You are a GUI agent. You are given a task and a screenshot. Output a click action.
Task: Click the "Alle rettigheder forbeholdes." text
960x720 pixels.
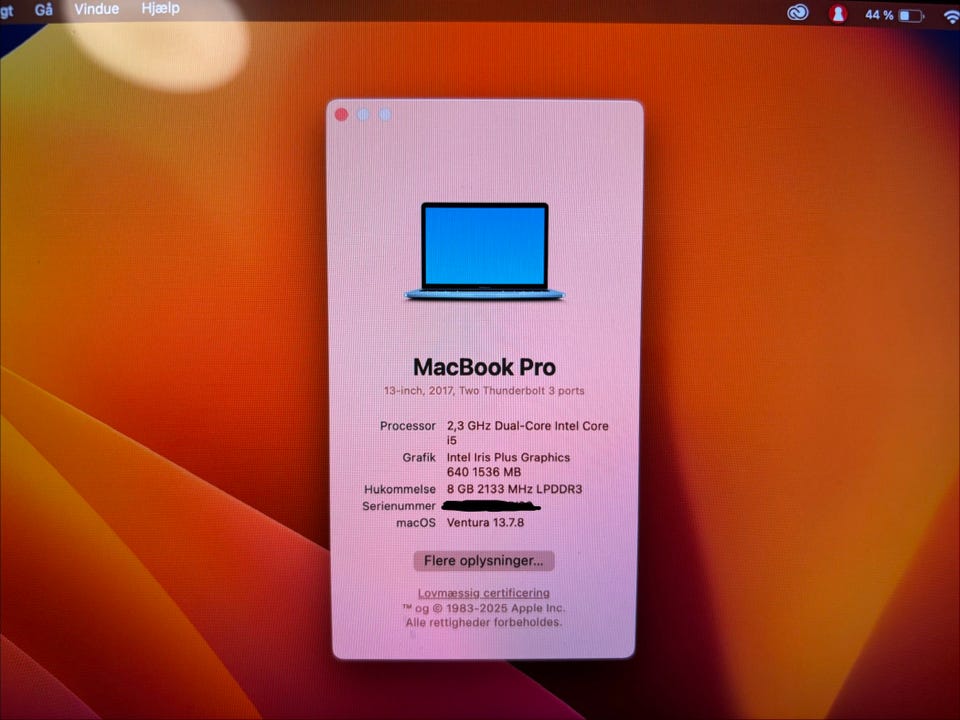[x=484, y=622]
